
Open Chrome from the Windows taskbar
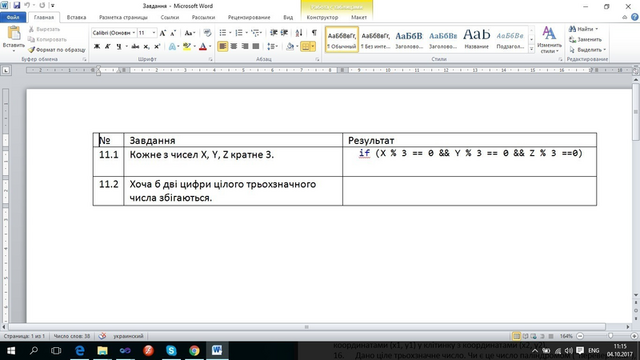pos(194,351)
